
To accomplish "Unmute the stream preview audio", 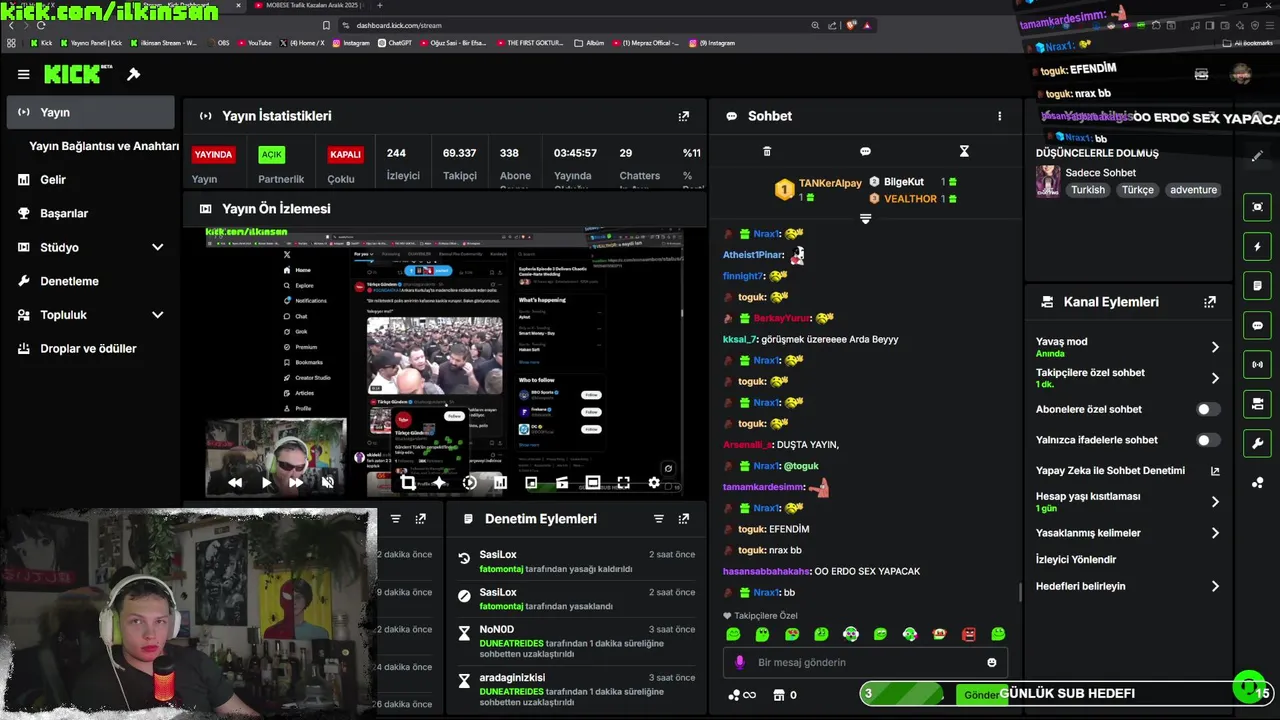I will click(327, 482).
